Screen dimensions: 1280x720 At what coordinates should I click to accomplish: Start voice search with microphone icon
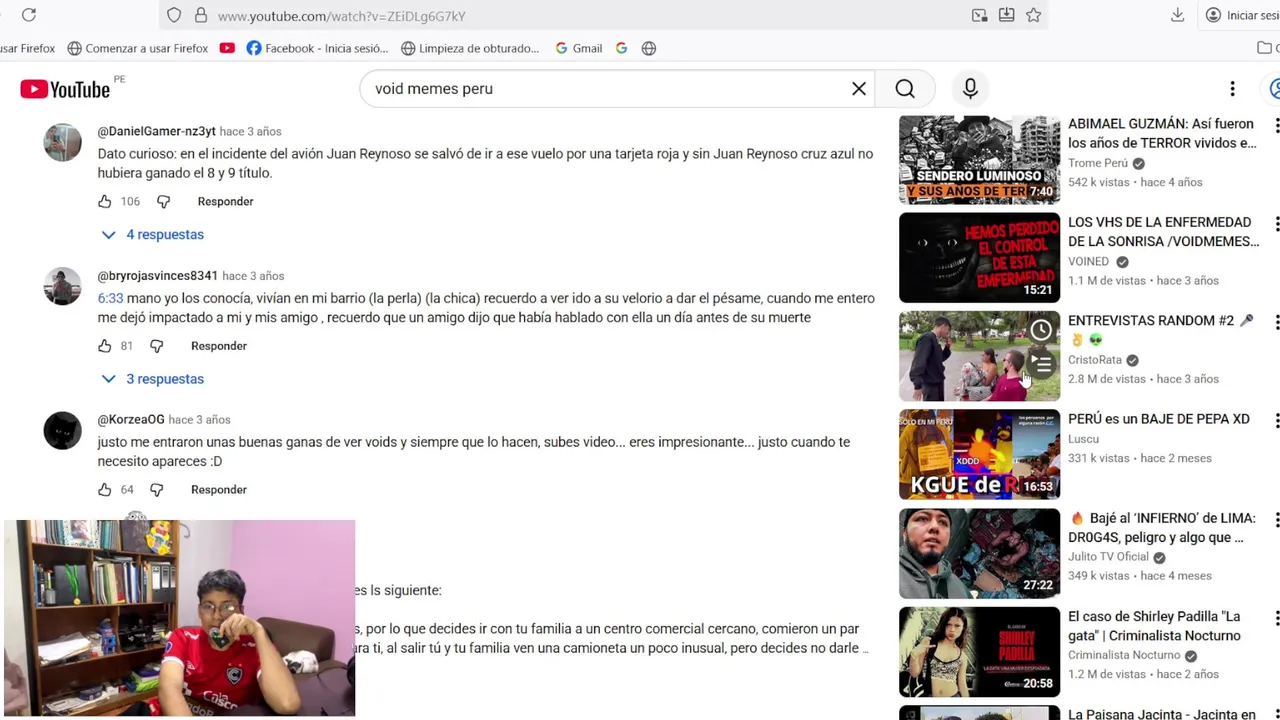tap(970, 89)
